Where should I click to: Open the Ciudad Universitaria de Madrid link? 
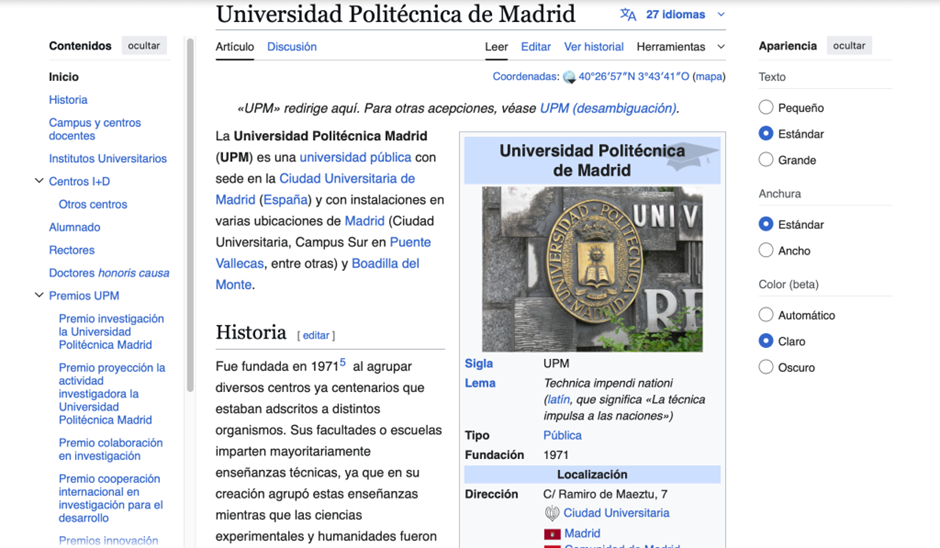tap(315, 189)
